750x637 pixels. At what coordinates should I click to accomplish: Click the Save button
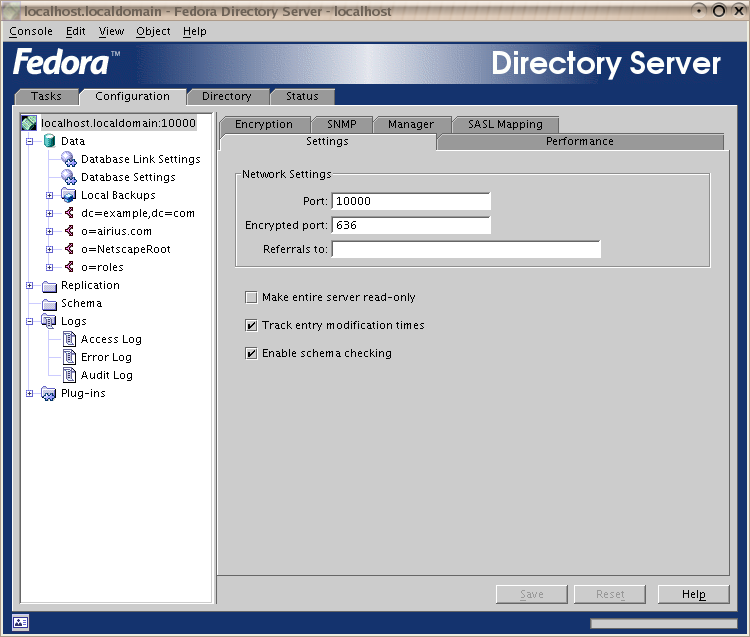tap(531, 594)
